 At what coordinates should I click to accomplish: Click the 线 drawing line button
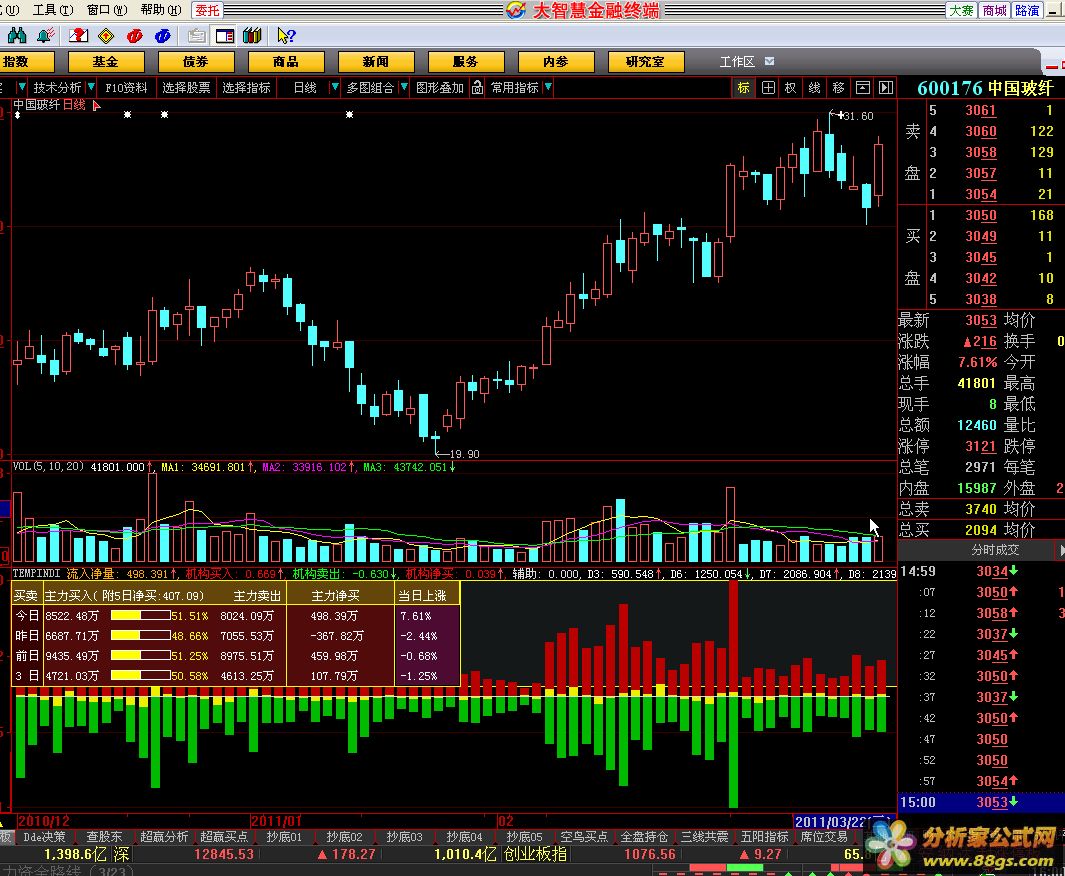(x=814, y=88)
